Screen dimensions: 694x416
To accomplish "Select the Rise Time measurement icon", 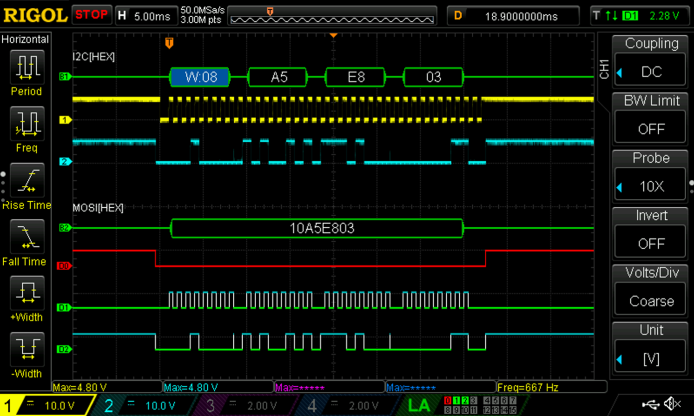I will click(x=27, y=180).
